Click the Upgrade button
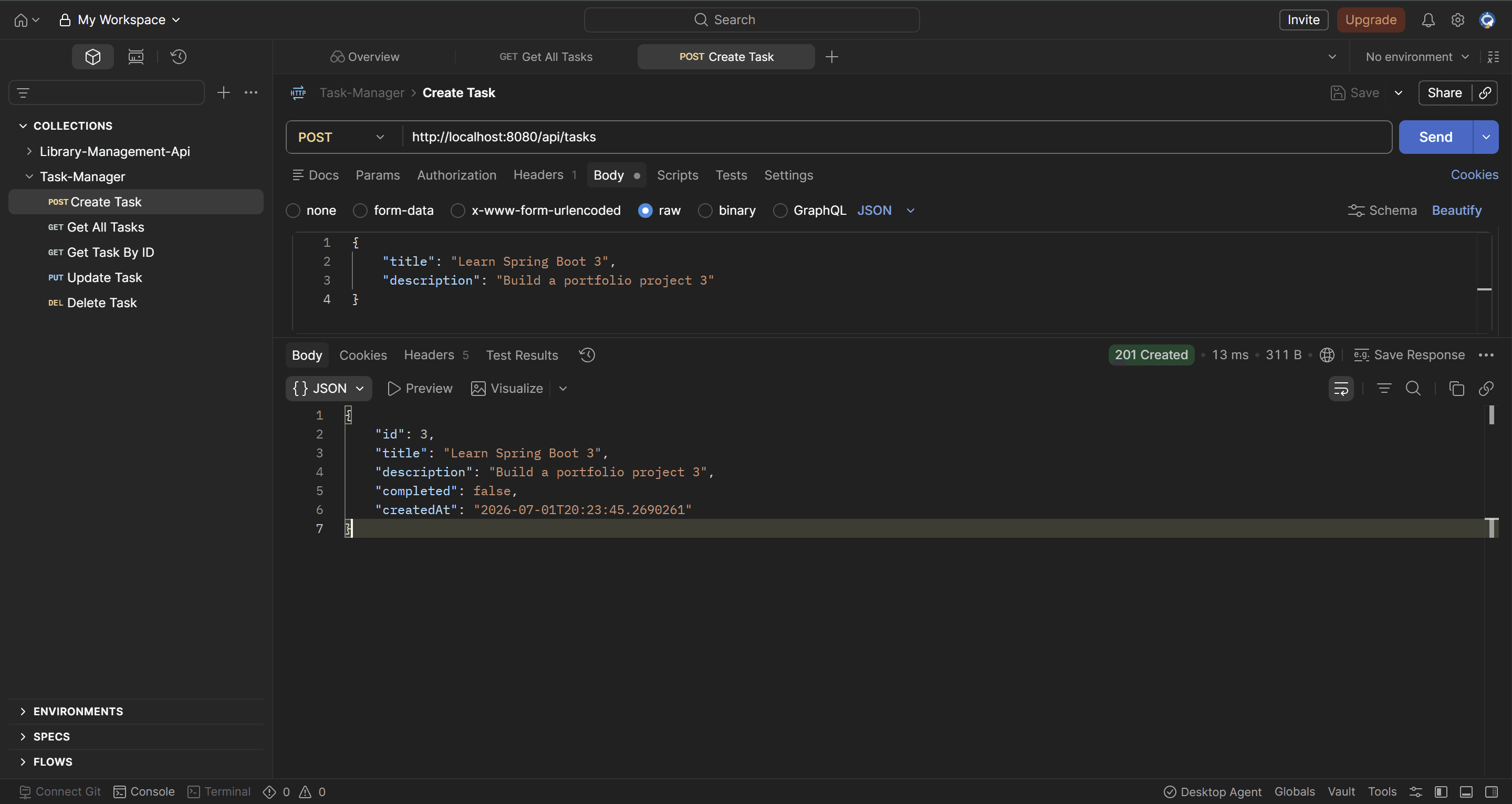Image resolution: width=1512 pixels, height=804 pixels. pos(1371,20)
